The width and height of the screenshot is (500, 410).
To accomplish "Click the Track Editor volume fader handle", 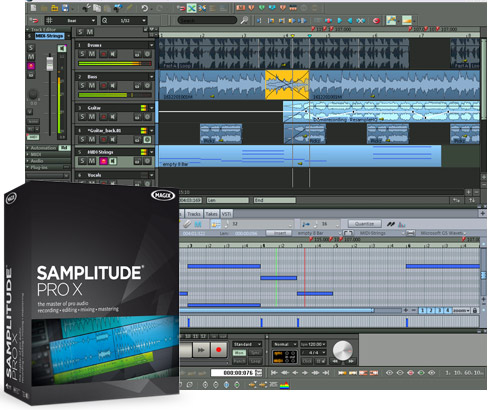I will [x=50, y=63].
